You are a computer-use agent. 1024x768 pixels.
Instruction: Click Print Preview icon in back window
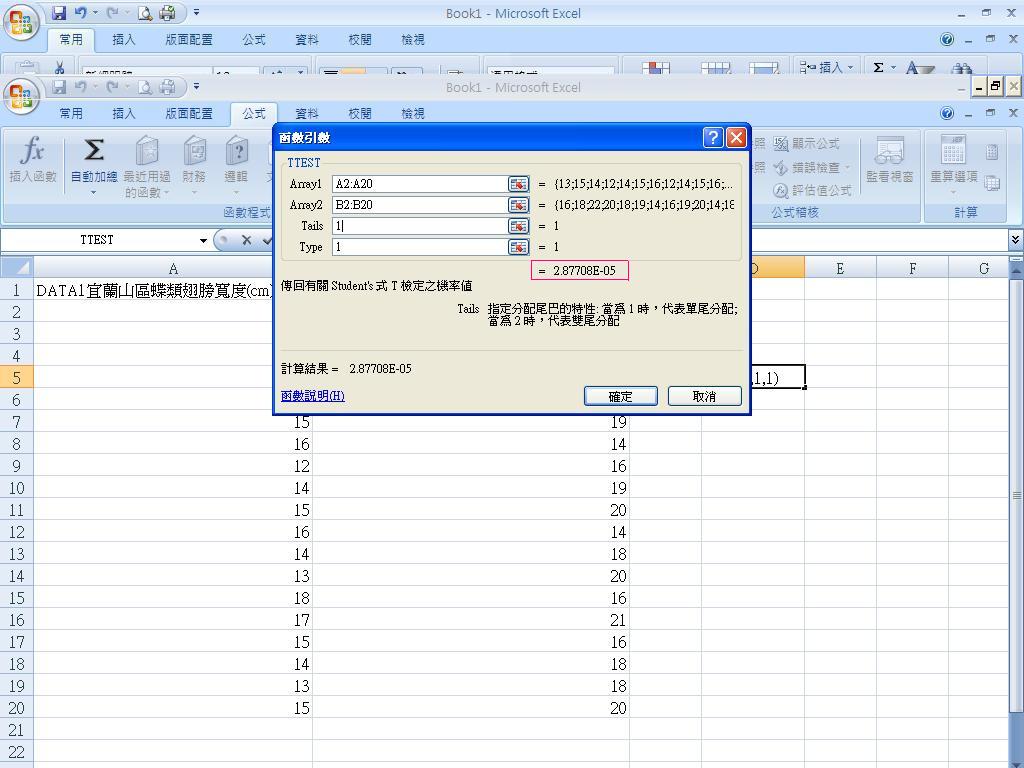145,12
